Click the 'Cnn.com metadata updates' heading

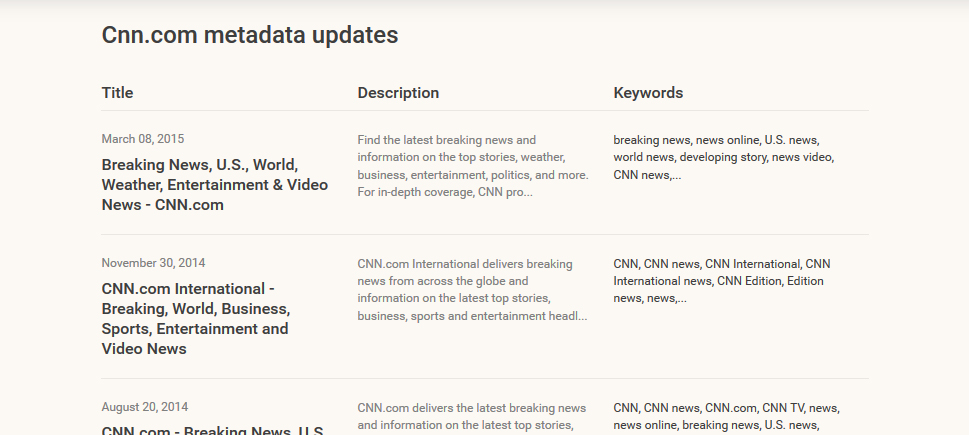click(x=249, y=35)
